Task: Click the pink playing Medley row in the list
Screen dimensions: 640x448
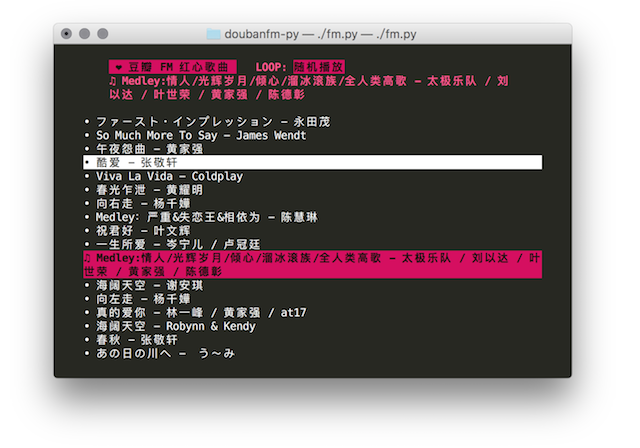Action: tap(313, 264)
